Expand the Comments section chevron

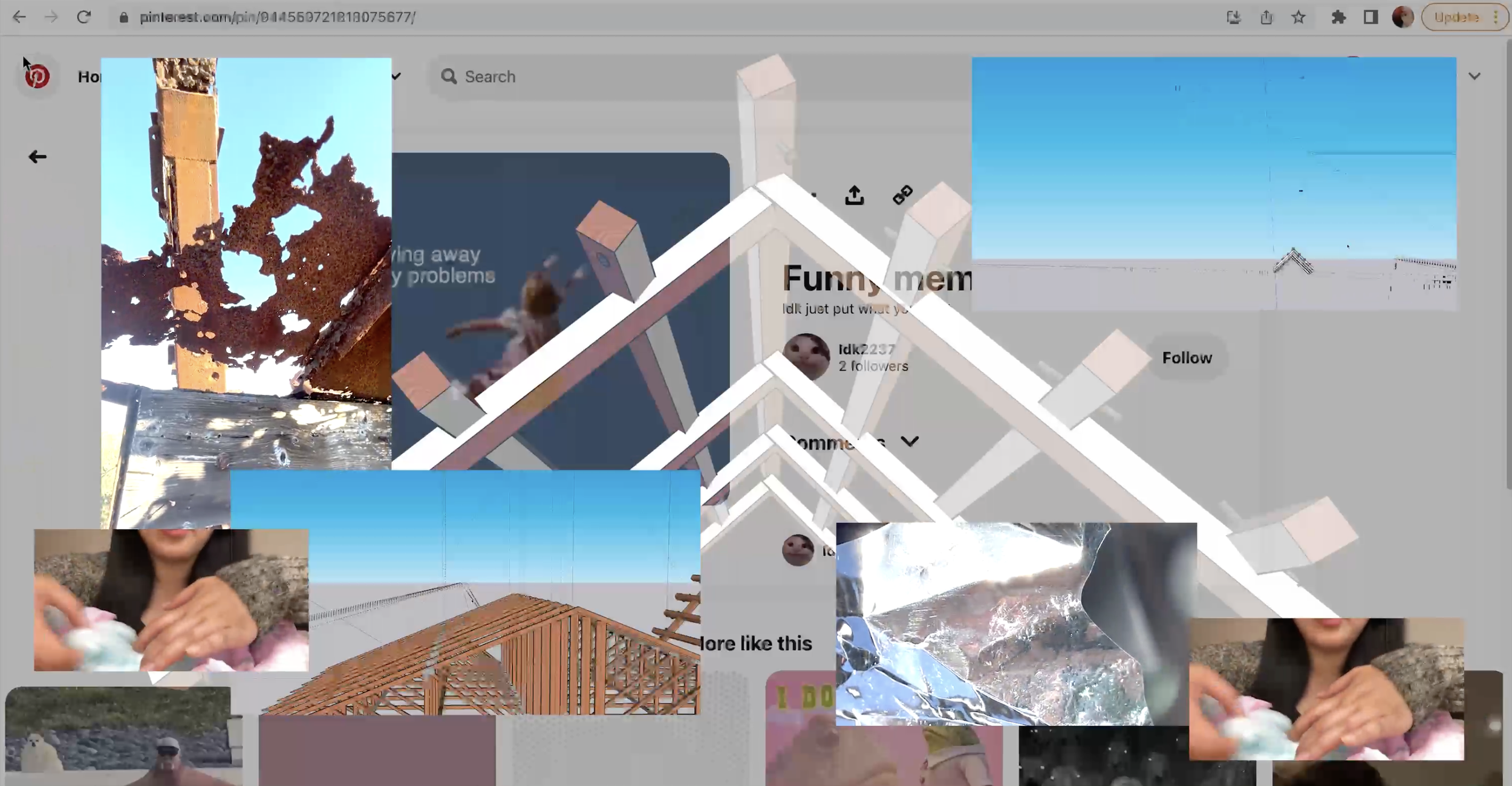tap(910, 442)
